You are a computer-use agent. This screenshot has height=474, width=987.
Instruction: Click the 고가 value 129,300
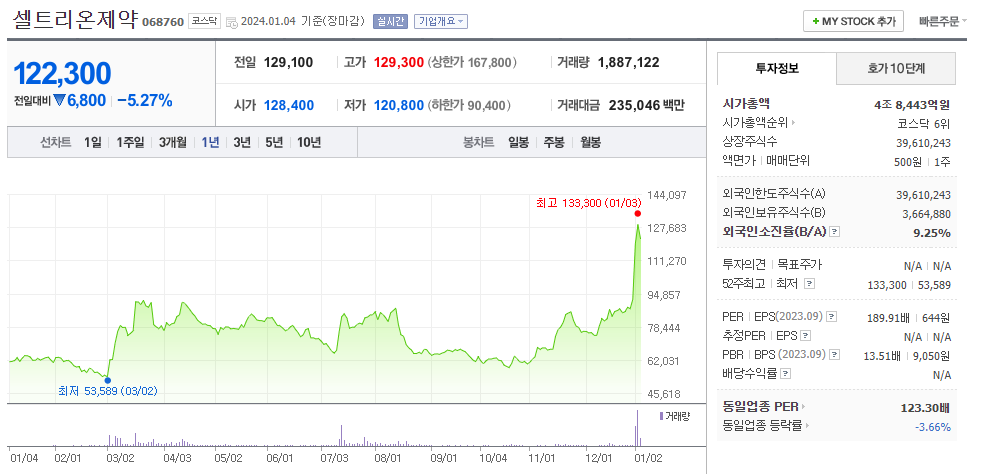pos(398,62)
